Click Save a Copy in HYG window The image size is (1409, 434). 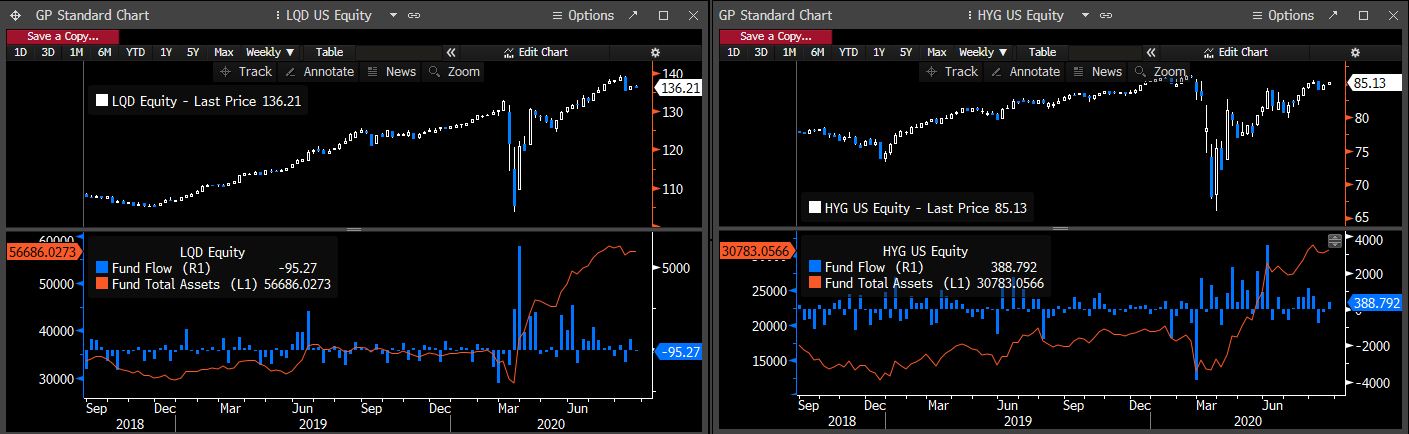coord(776,36)
